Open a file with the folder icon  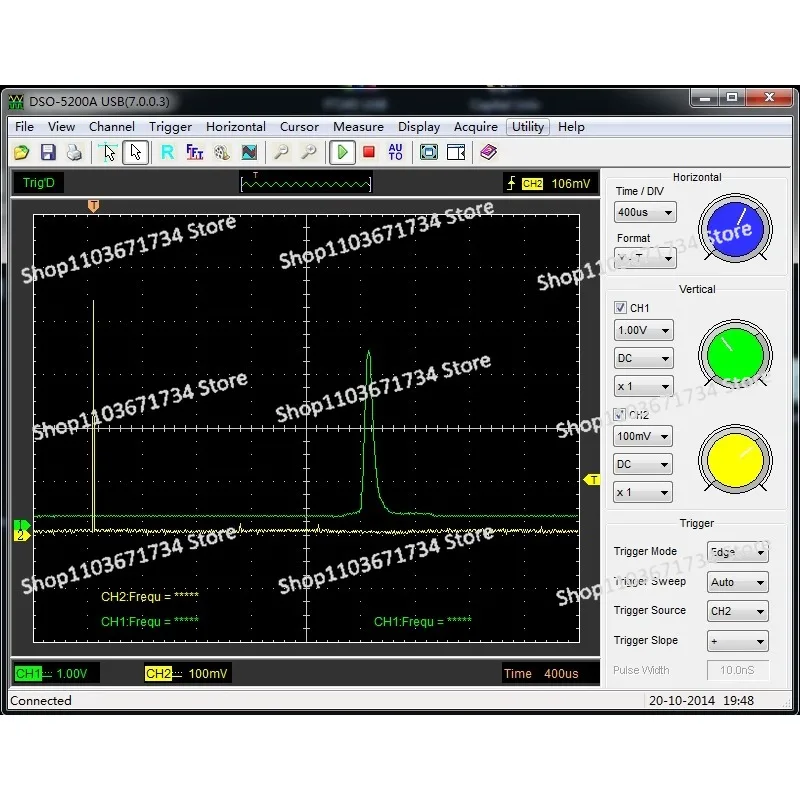[21, 152]
